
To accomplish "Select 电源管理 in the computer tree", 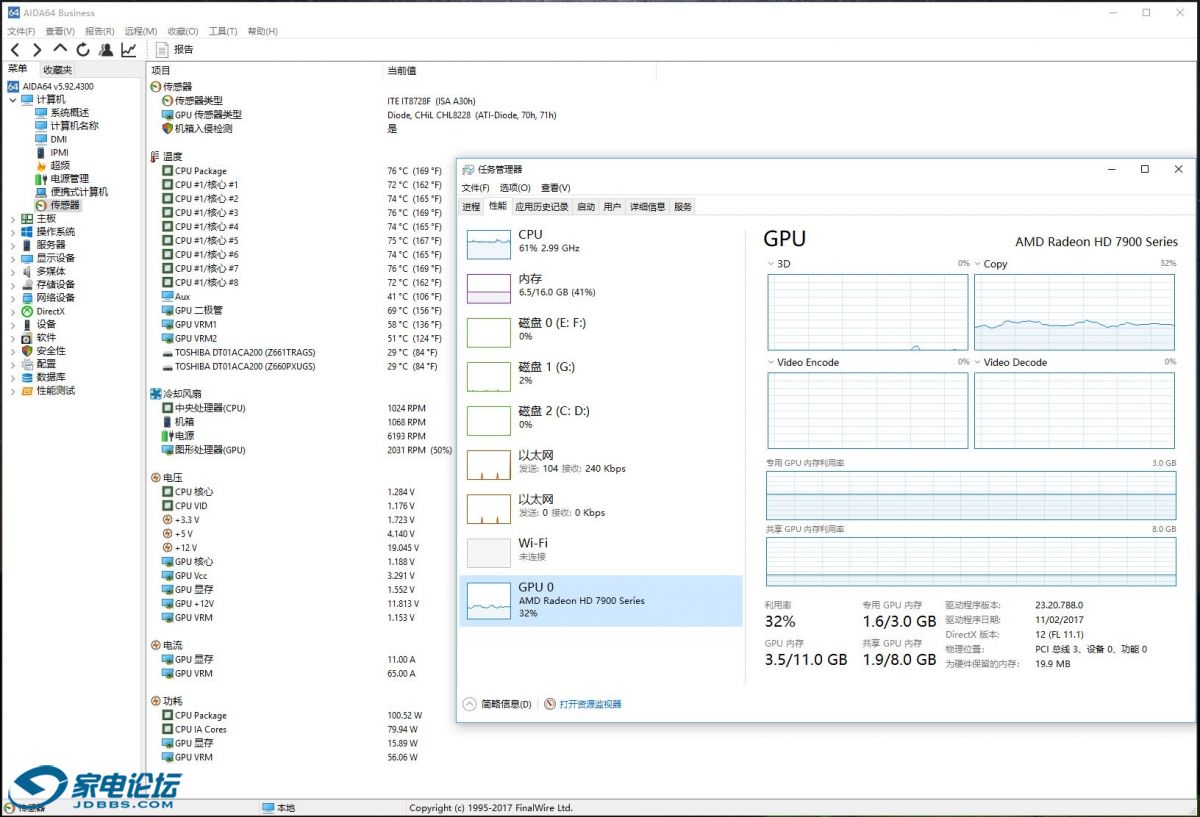I will (x=69, y=179).
